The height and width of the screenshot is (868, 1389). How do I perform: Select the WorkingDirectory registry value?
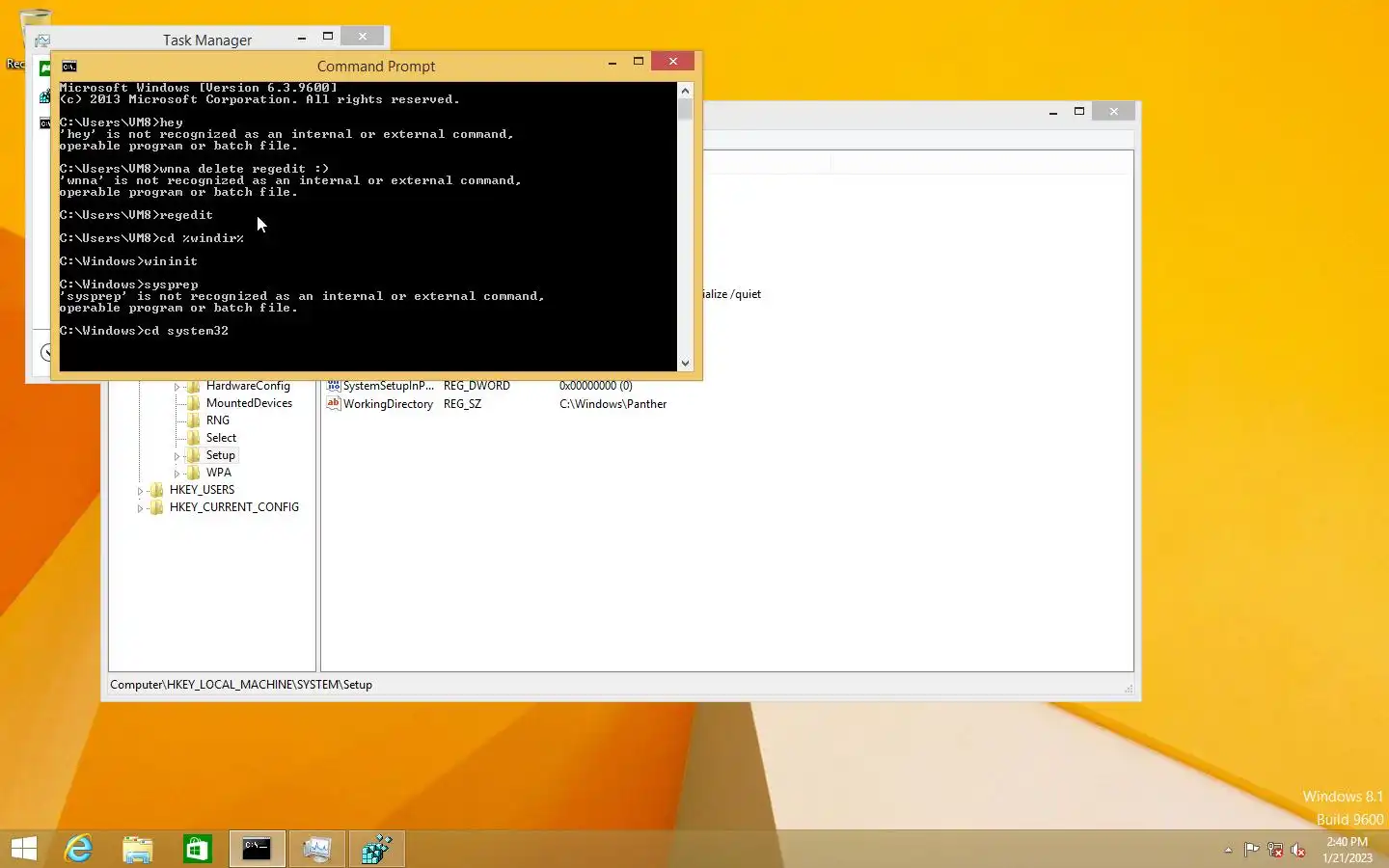click(x=388, y=404)
